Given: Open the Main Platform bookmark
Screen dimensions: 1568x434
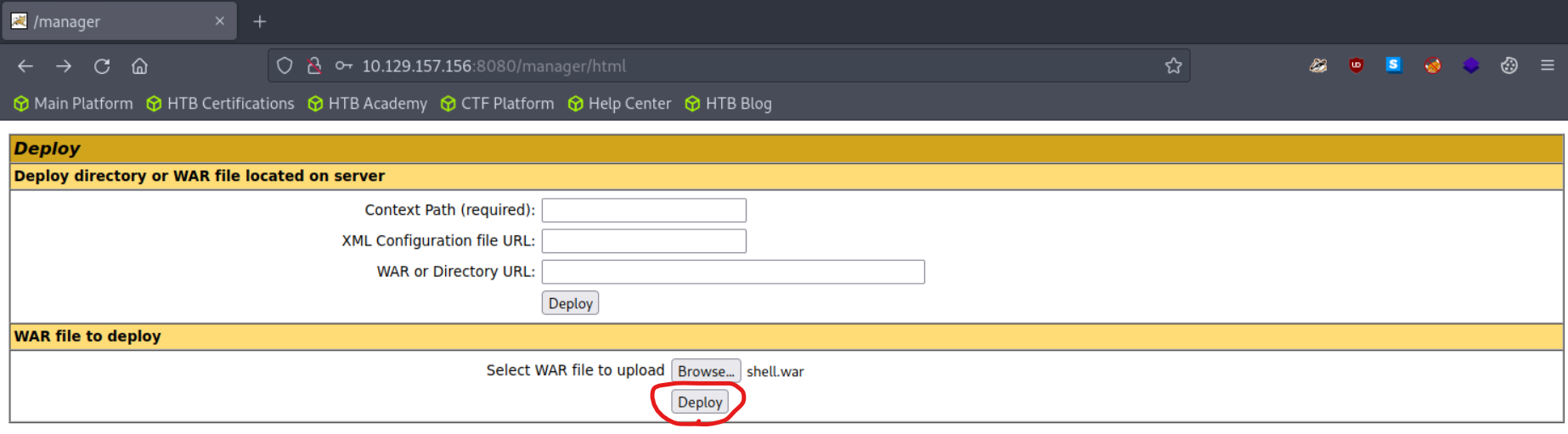Looking at the screenshot, I should 74,104.
